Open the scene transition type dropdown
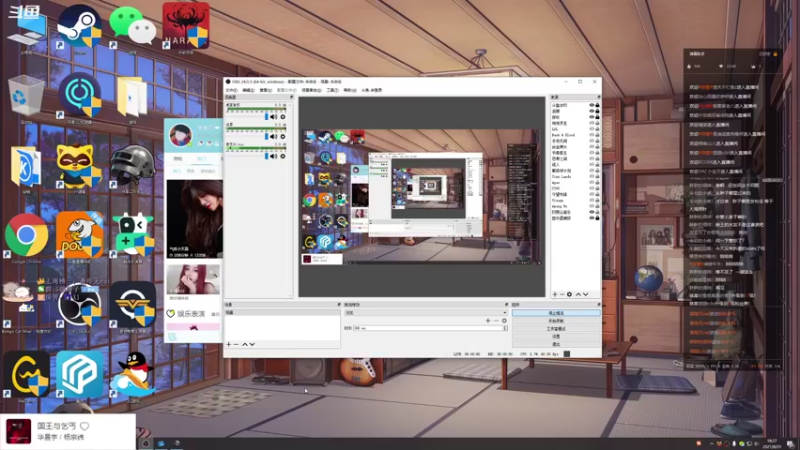800x450 pixels. click(x=426, y=313)
